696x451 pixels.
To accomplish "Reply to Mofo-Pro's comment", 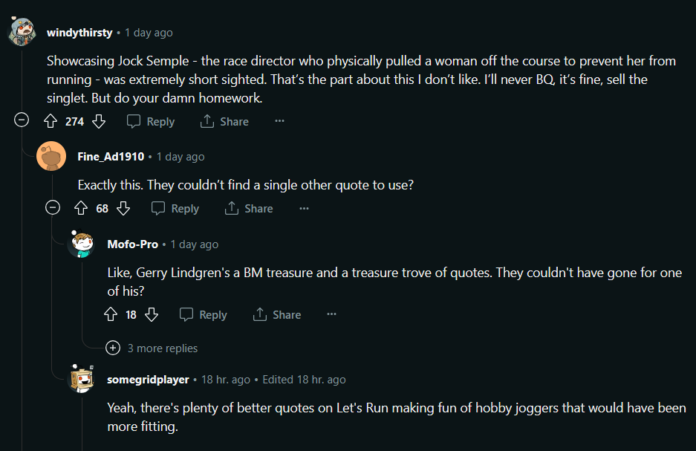I will click(x=203, y=314).
